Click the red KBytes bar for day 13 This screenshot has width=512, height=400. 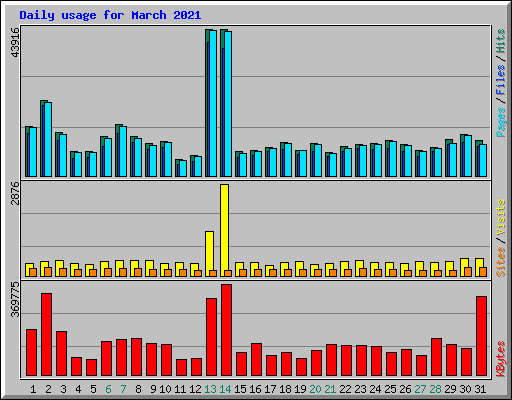[211, 337]
